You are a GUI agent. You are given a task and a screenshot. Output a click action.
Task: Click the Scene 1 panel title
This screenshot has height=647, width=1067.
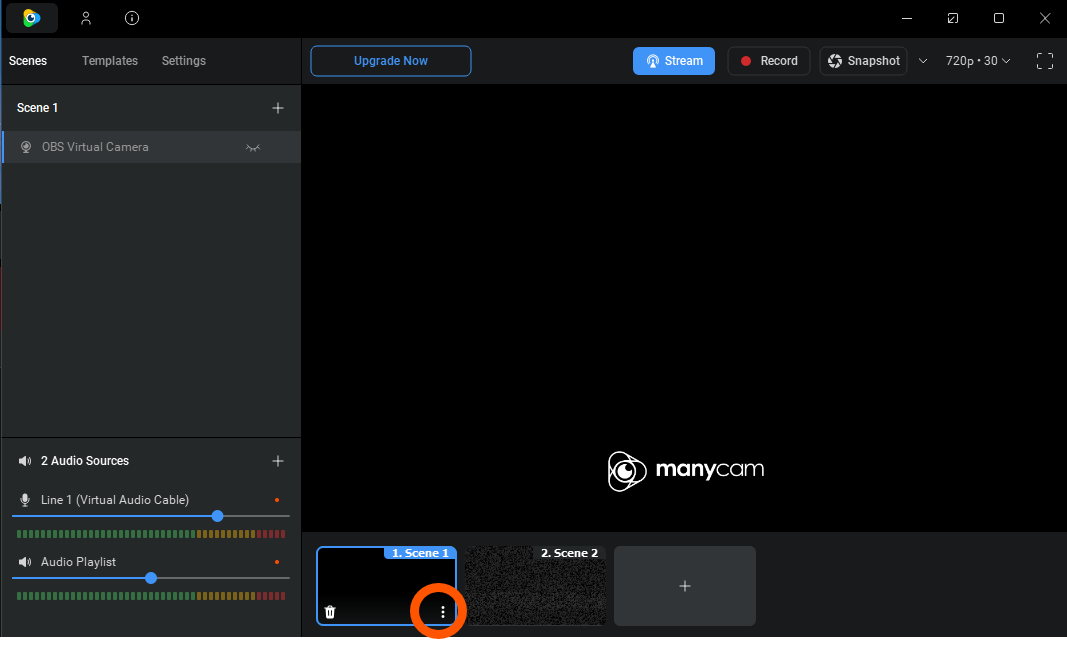coord(37,107)
